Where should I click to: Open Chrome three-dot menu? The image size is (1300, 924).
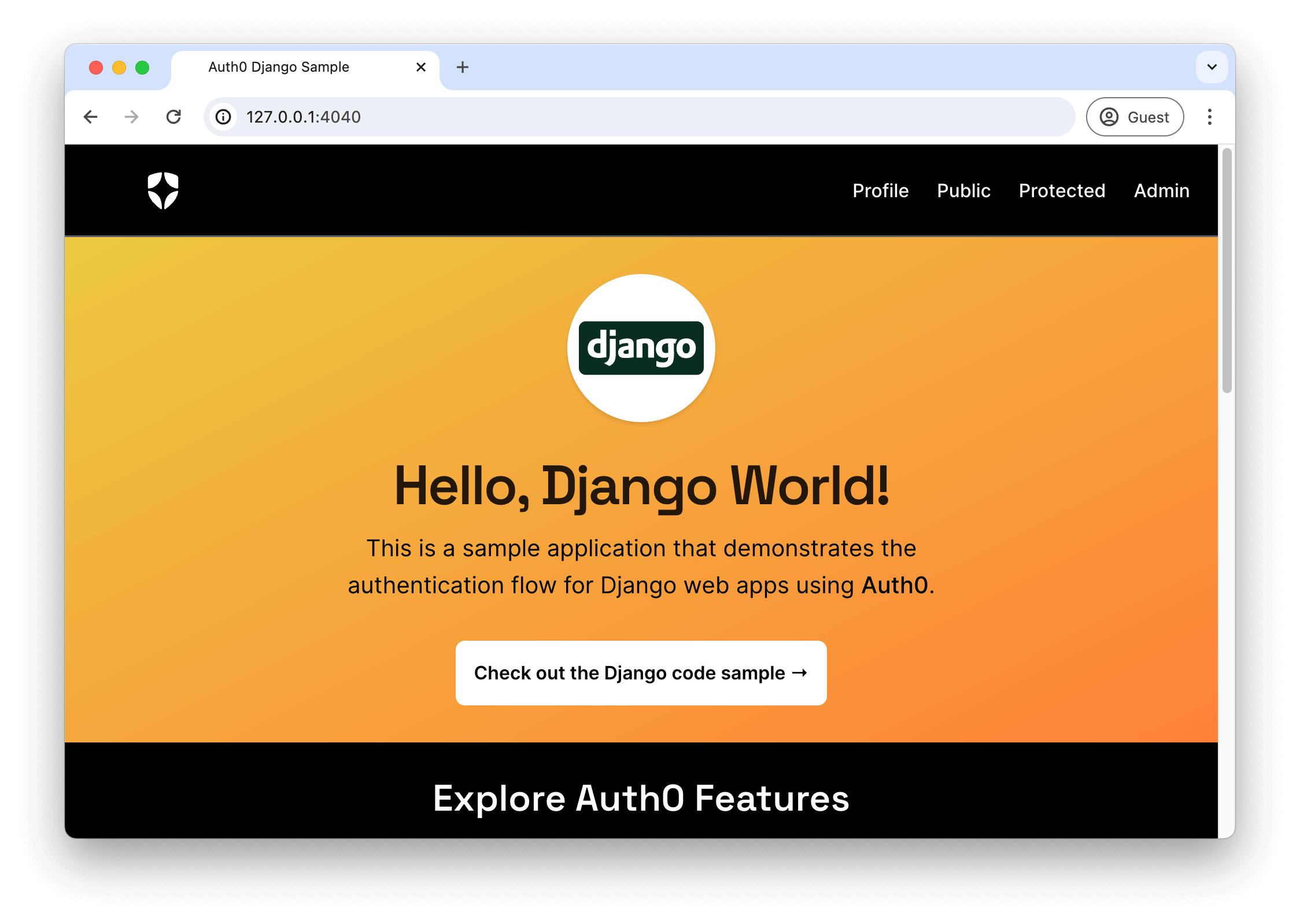(x=1209, y=117)
